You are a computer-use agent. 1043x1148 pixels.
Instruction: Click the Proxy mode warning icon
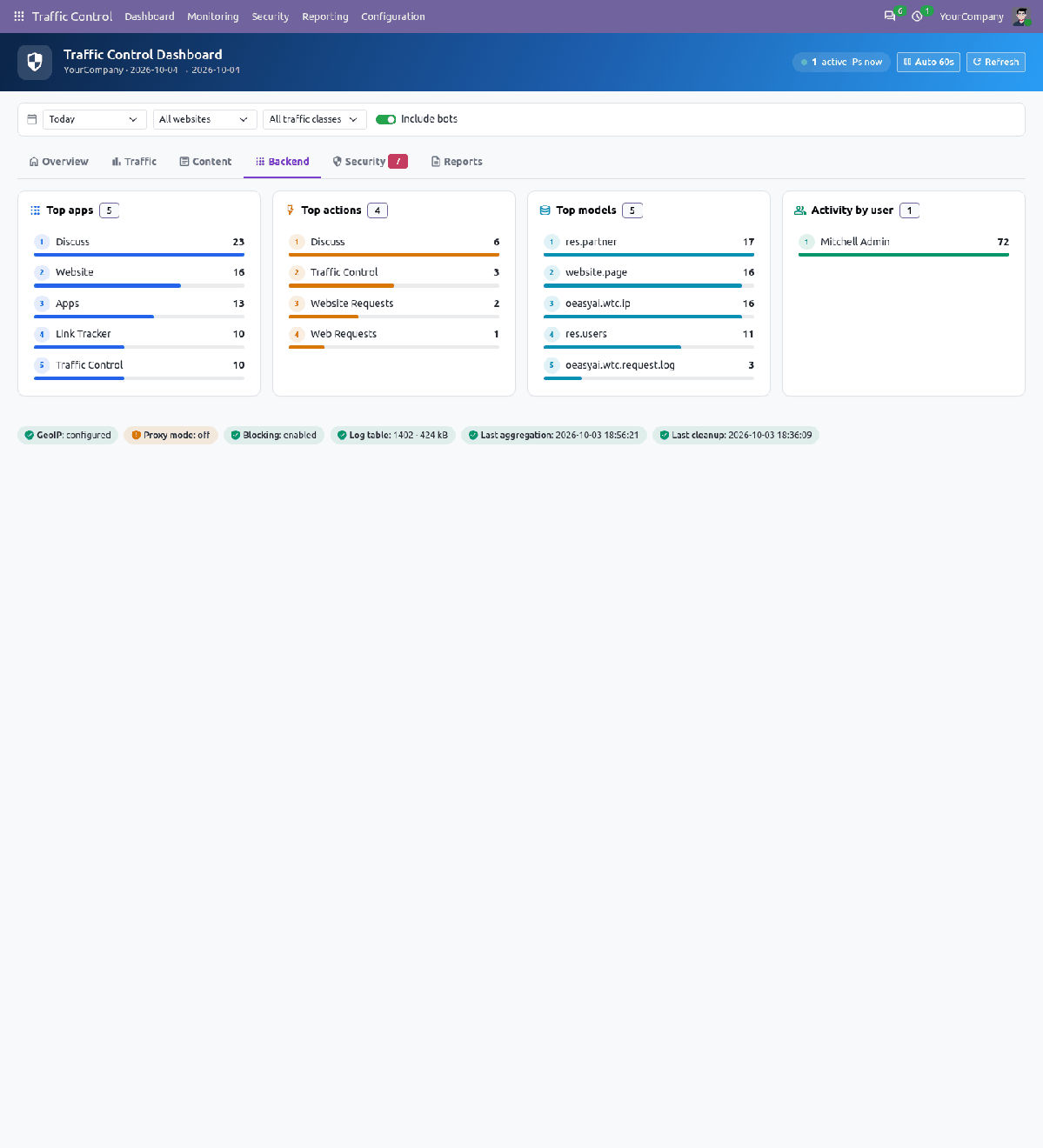136,435
